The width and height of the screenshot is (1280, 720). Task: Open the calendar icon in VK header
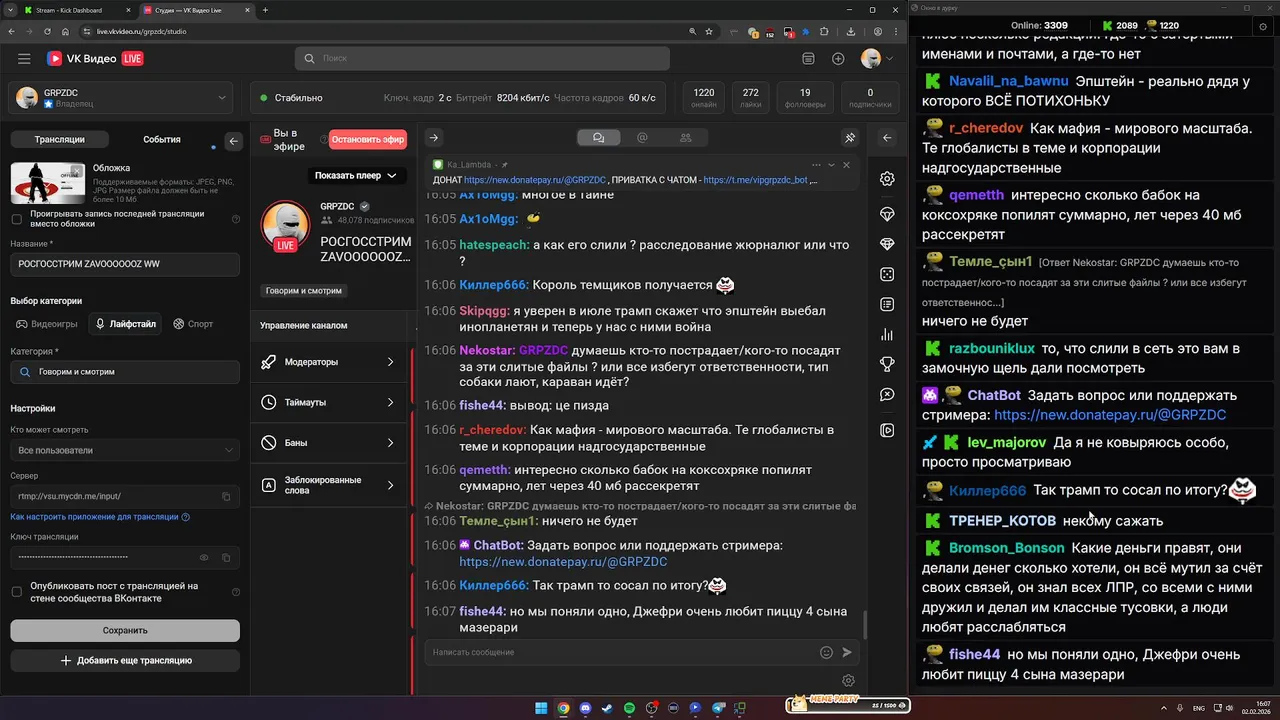tap(809, 59)
